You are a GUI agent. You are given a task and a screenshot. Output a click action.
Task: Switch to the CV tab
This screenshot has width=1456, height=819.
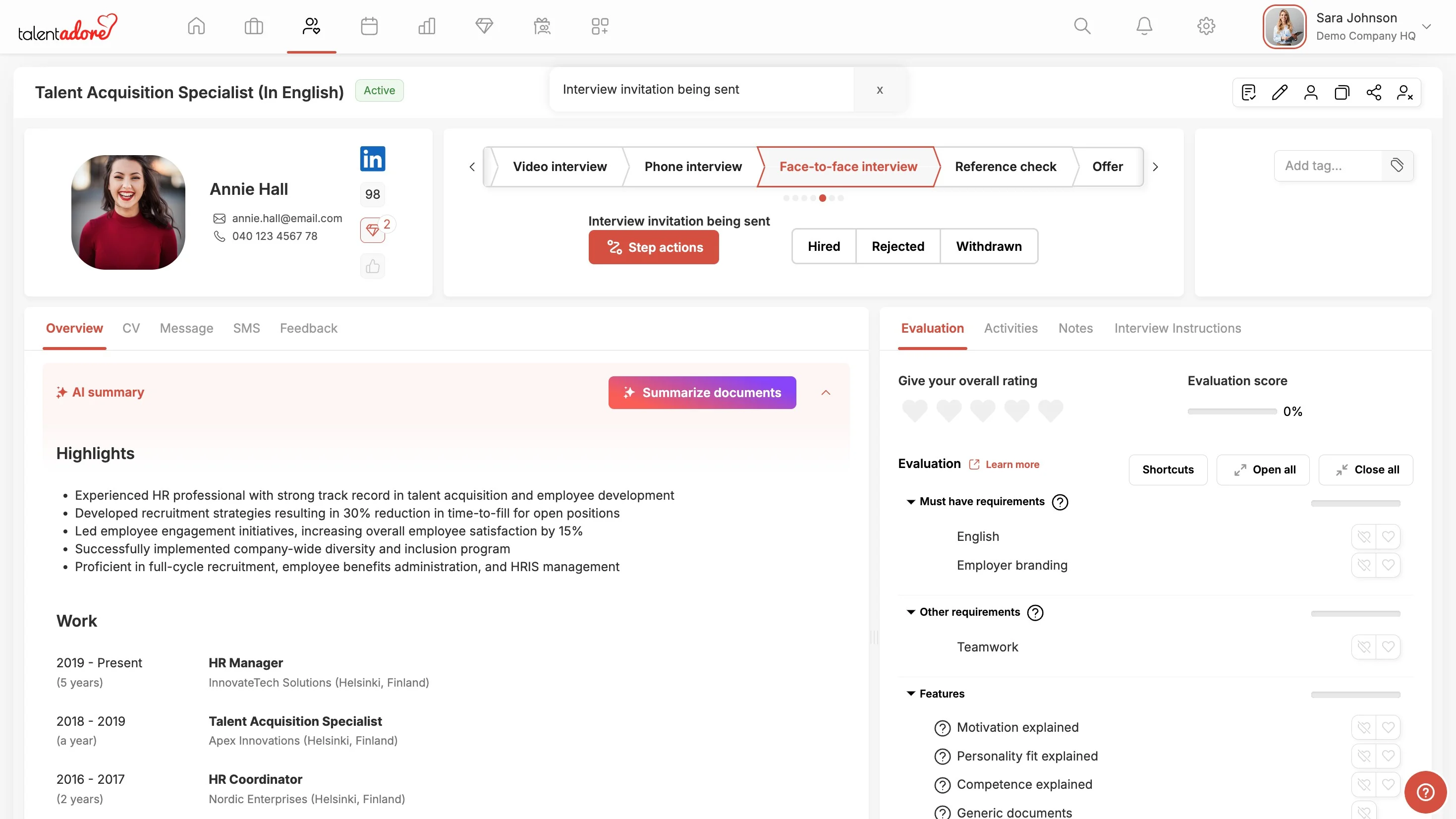point(130,328)
